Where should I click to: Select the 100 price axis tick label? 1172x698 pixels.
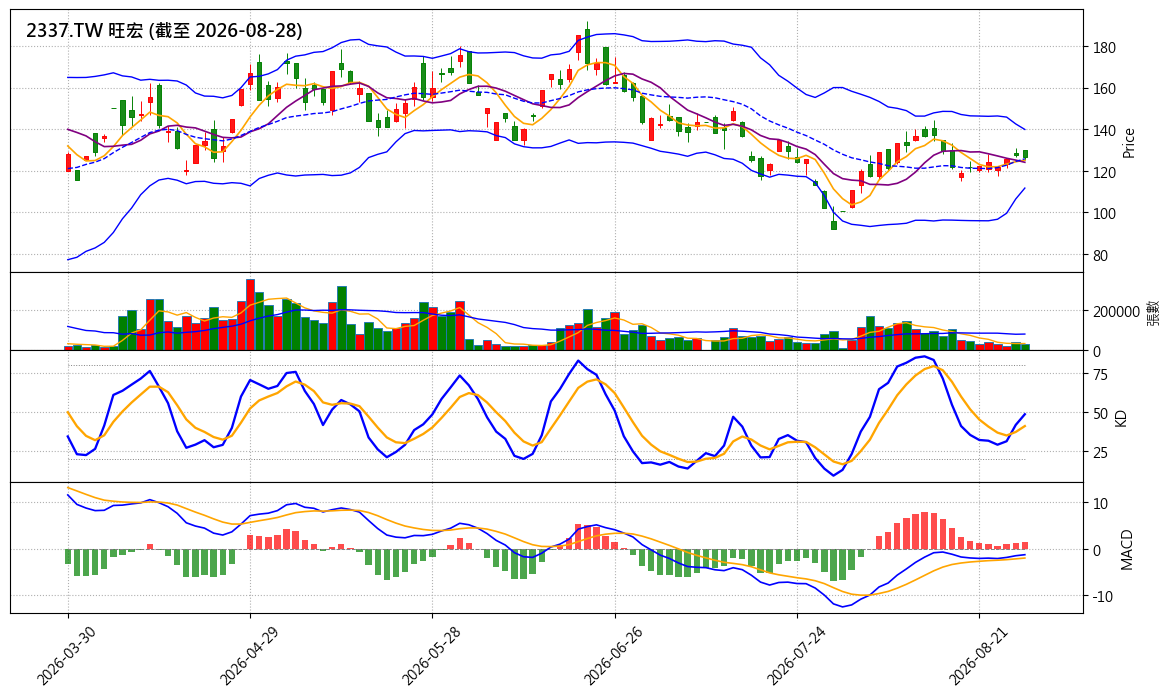pos(1103,214)
